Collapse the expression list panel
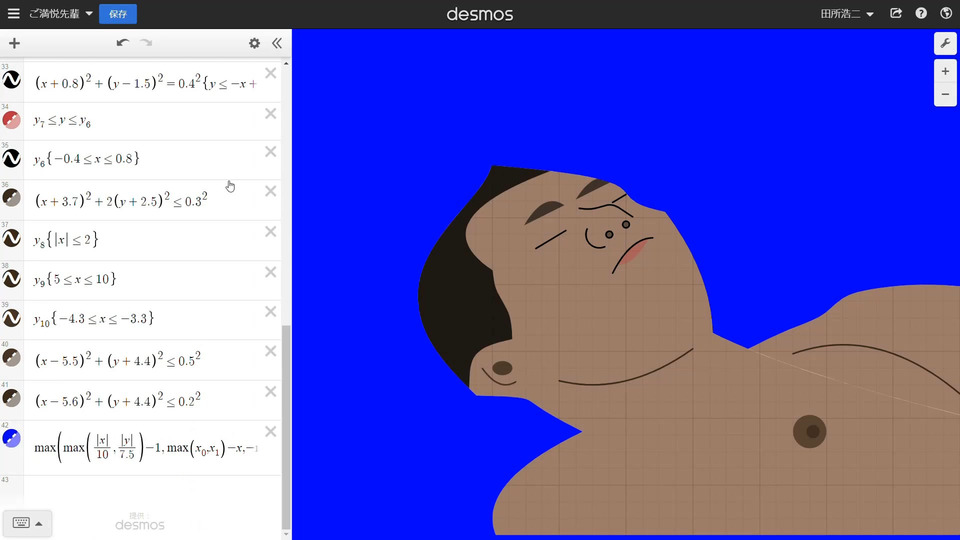The image size is (960, 540). [x=277, y=43]
